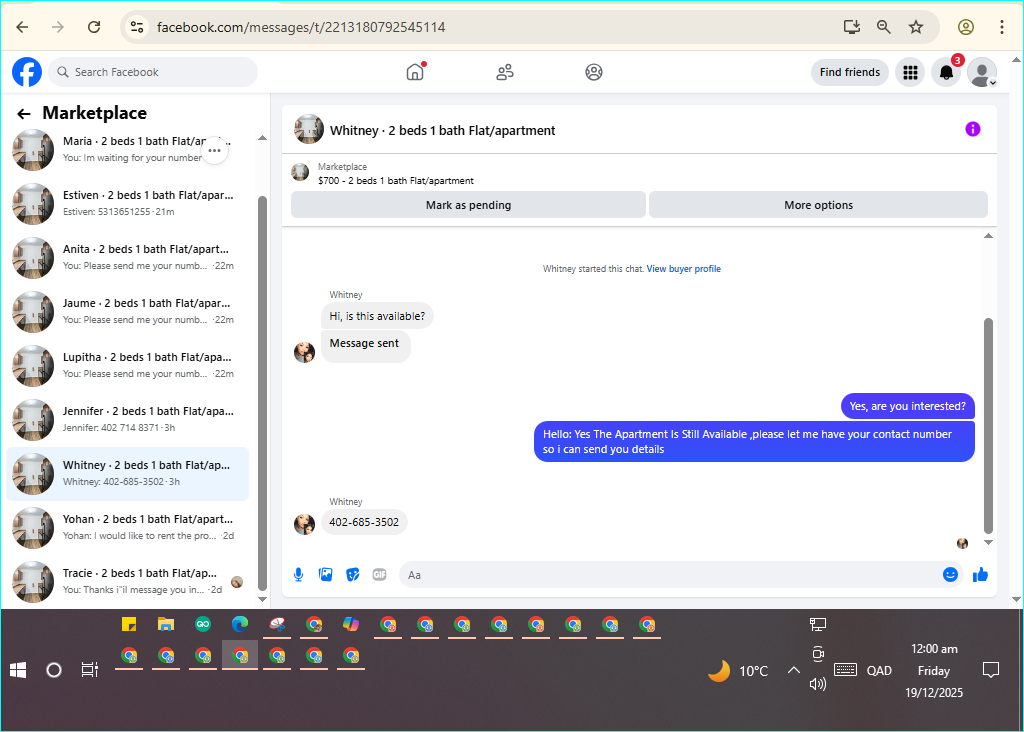Open Copilot from the taskbar
The image size is (1024, 732).
click(x=351, y=624)
